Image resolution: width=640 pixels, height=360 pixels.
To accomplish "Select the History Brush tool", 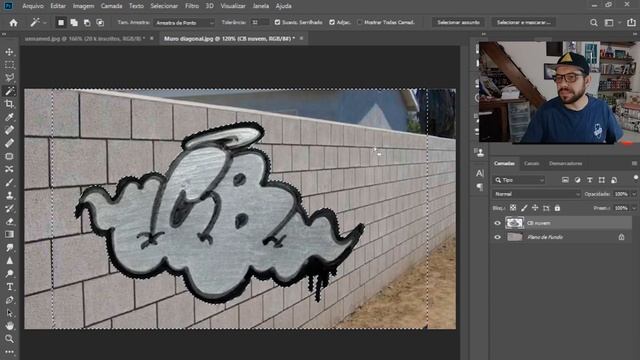I will point(9,209).
